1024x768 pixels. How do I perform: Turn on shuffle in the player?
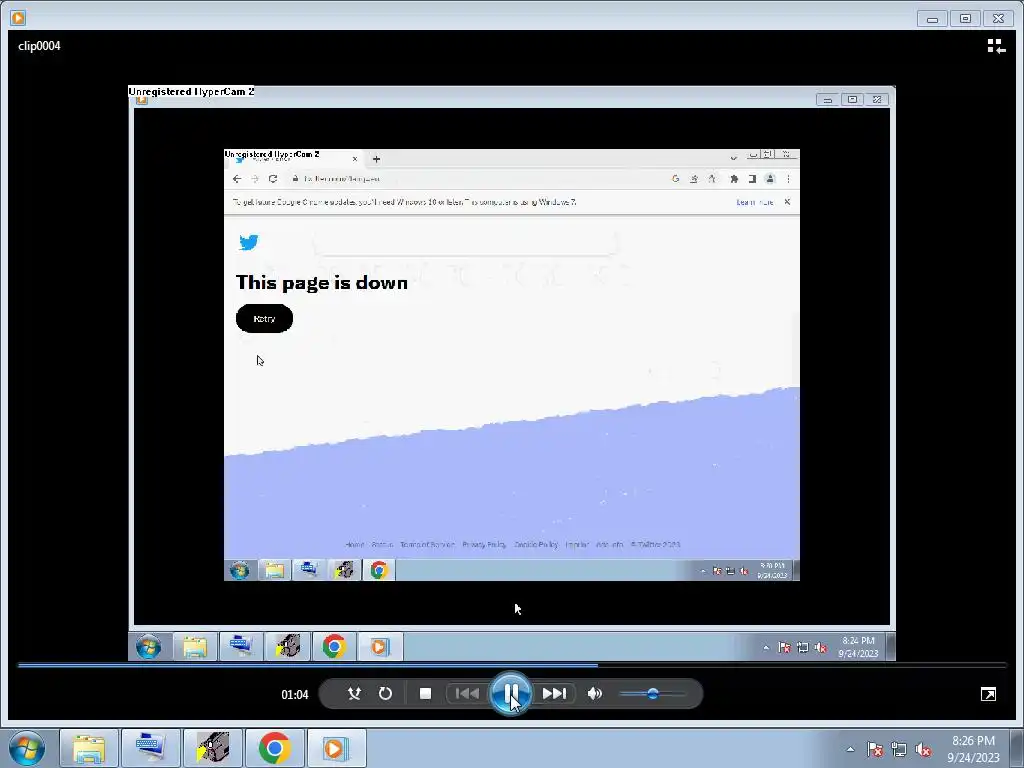(355, 694)
